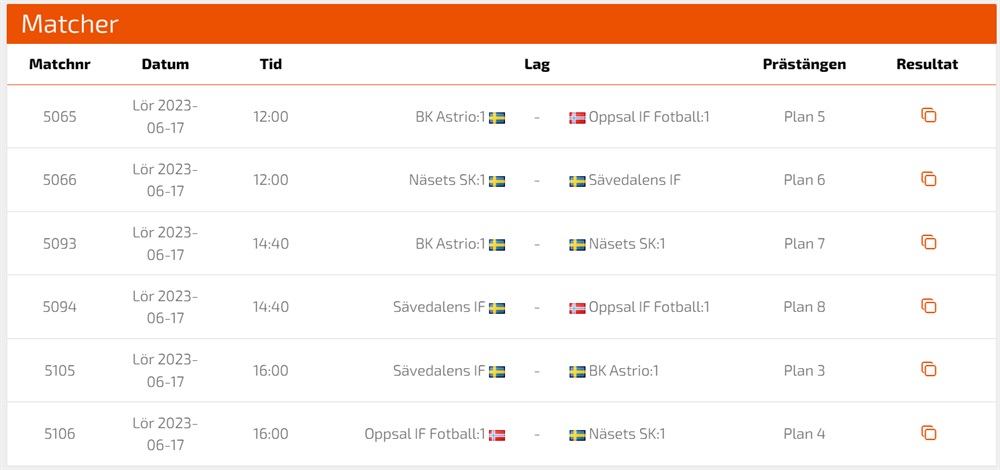Click match number 5106
Image resolution: width=1000 pixels, height=470 pixels.
tap(60, 434)
